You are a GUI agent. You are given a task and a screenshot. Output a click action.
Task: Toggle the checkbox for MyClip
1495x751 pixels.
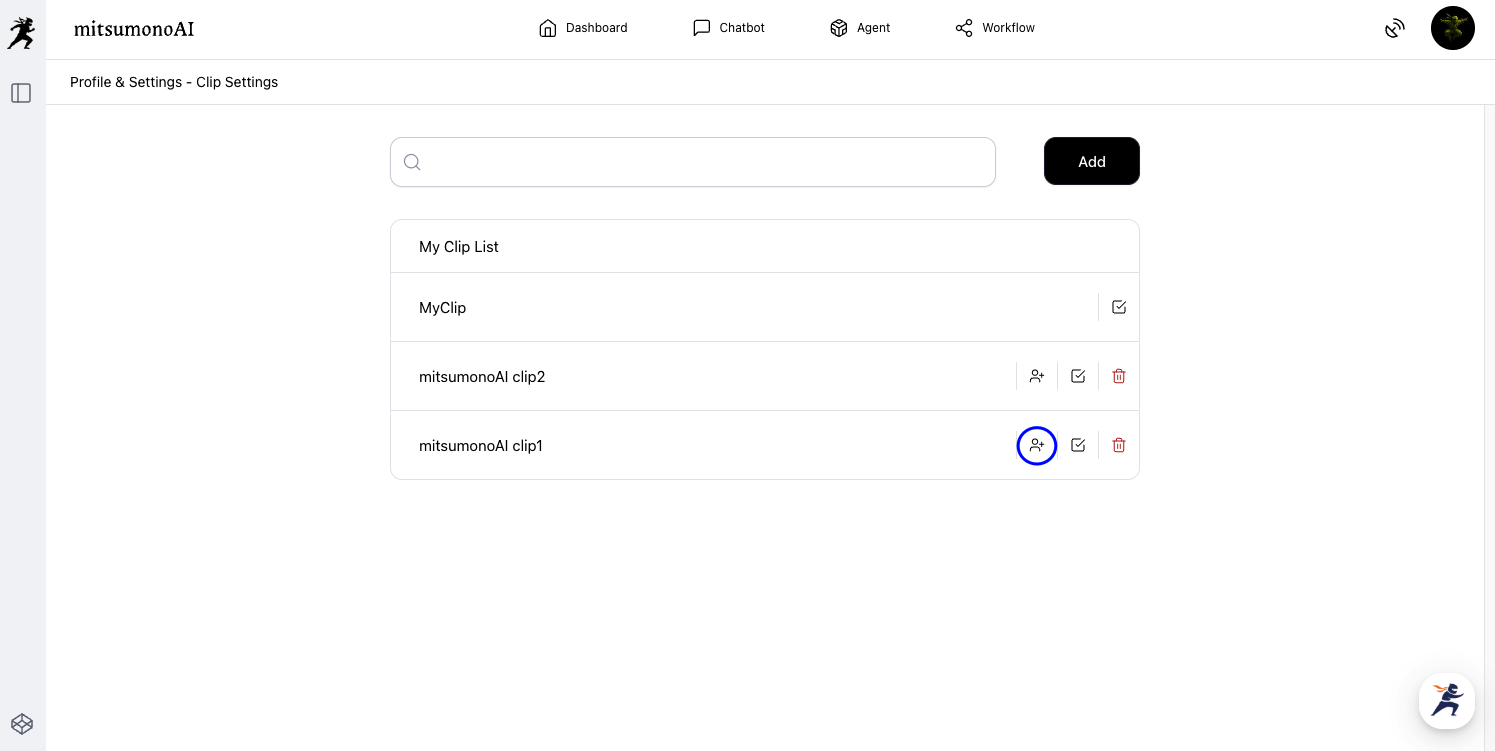coord(1119,307)
